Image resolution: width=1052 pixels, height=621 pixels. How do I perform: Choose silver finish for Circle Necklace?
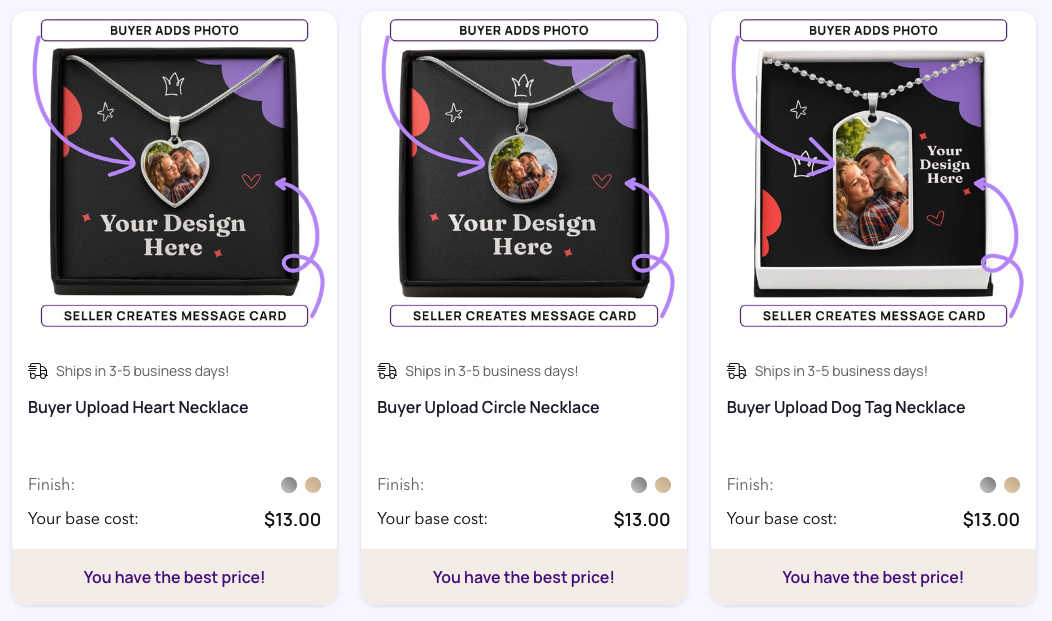pos(639,485)
